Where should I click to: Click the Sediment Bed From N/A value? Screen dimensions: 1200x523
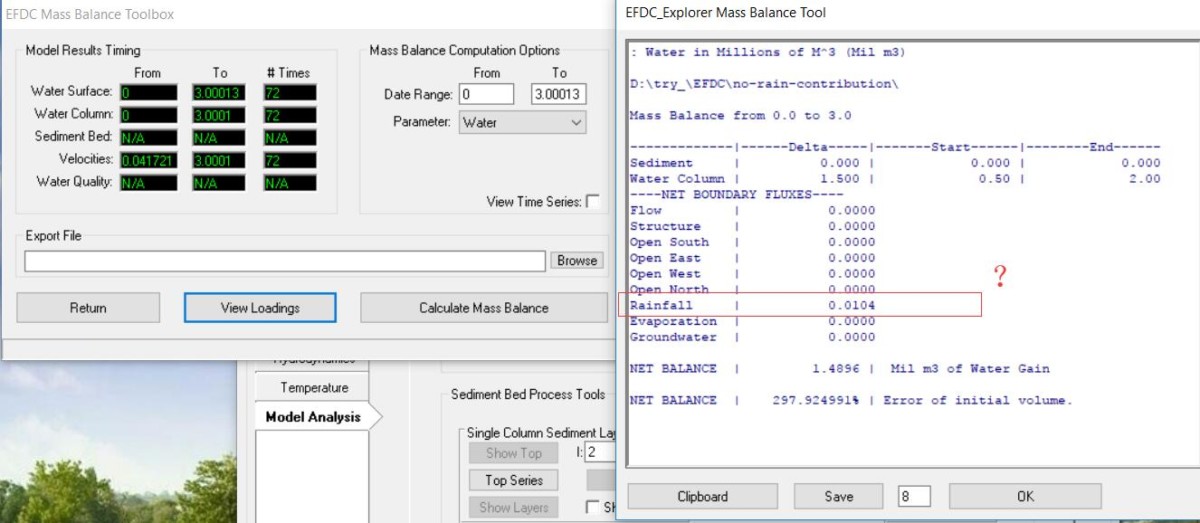148,137
